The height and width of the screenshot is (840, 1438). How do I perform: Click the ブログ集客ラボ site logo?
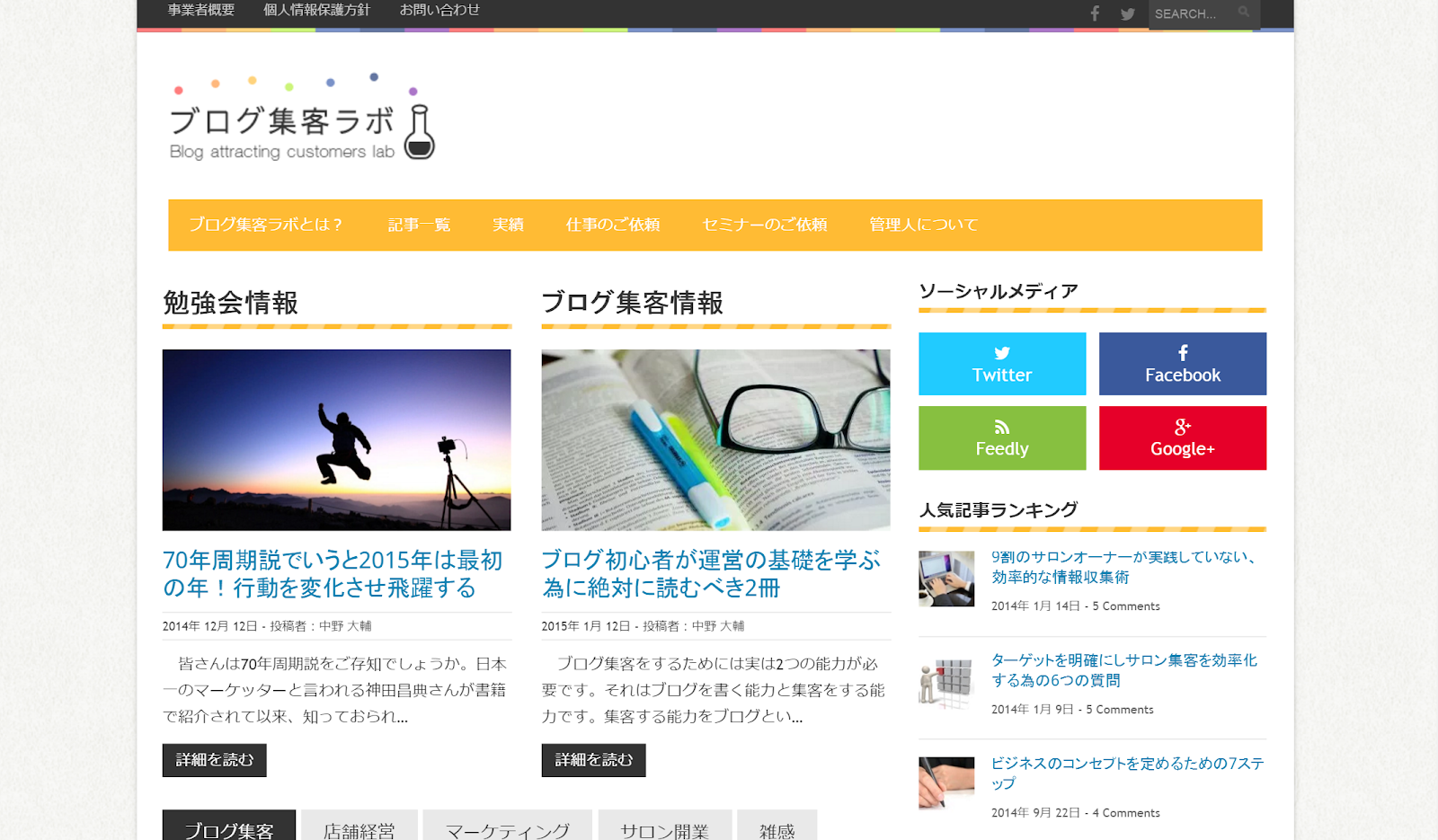(302, 117)
